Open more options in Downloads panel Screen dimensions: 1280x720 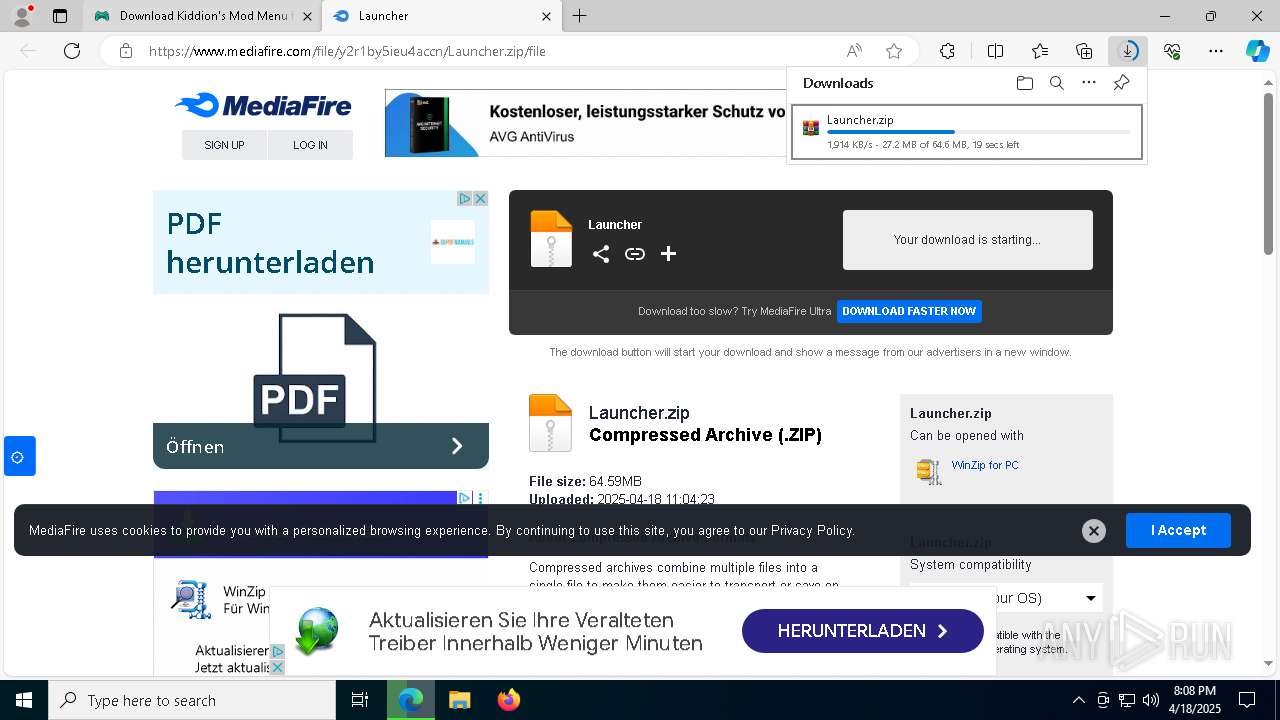(x=1089, y=83)
